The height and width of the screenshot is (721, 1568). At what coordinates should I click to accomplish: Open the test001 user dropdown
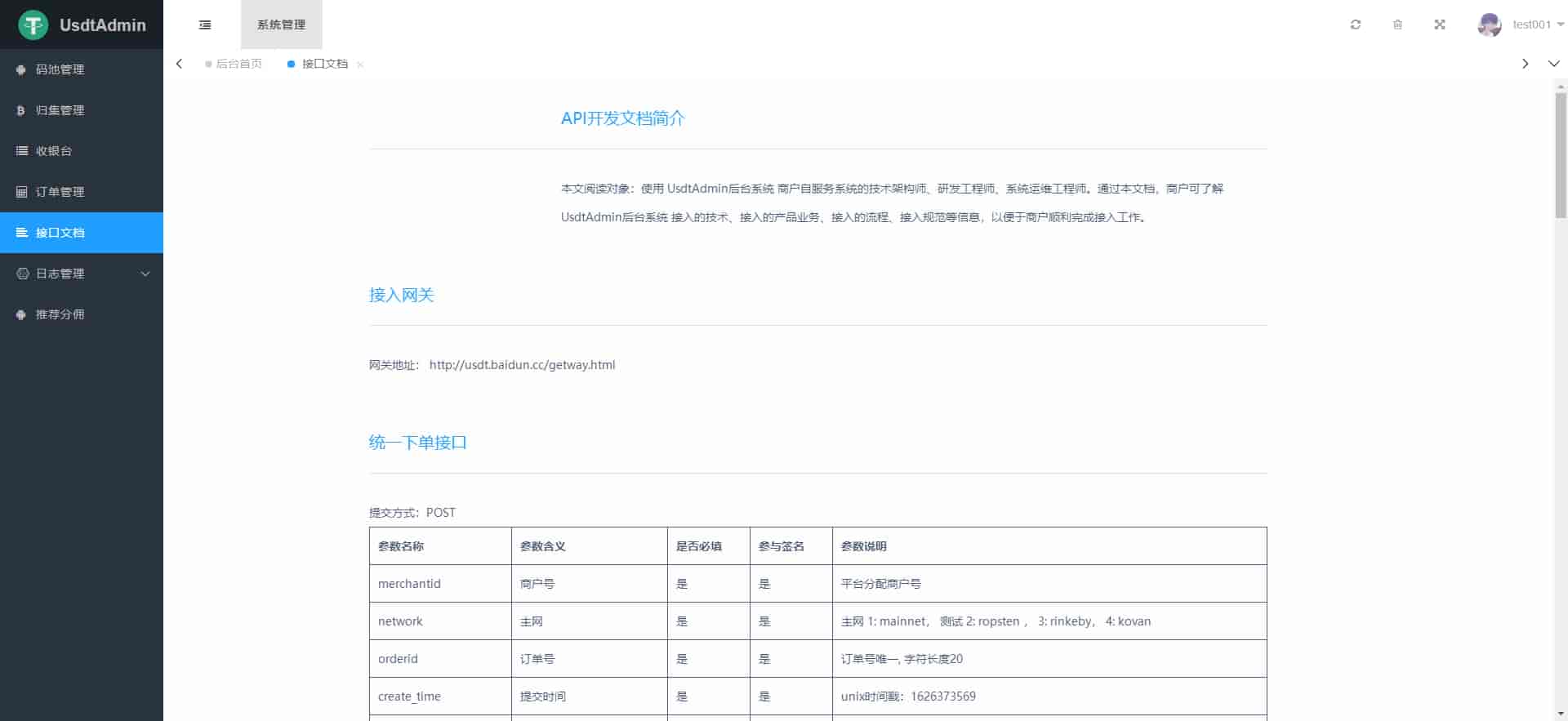pyautogui.click(x=1536, y=24)
